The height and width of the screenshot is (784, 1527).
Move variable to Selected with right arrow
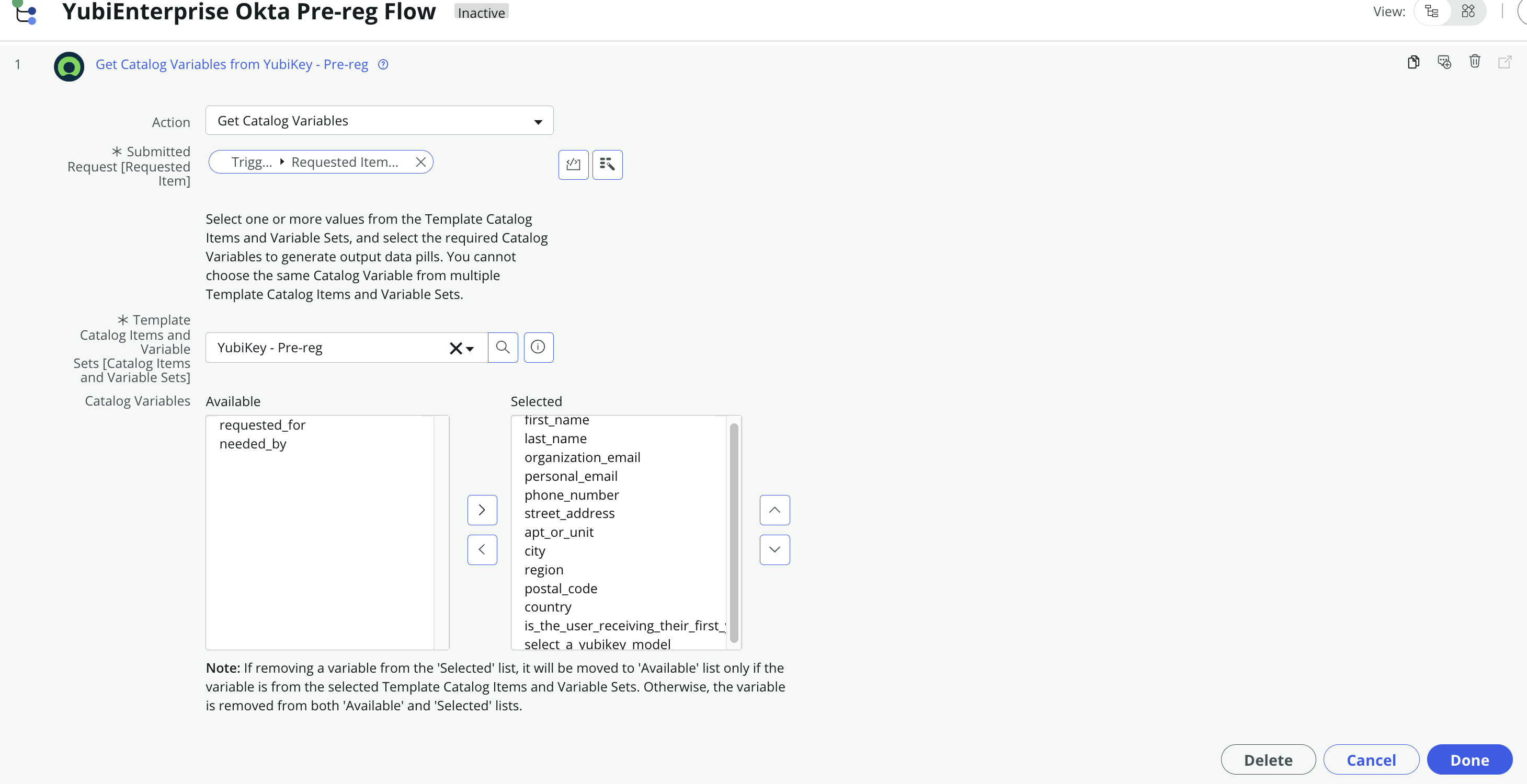(482, 510)
